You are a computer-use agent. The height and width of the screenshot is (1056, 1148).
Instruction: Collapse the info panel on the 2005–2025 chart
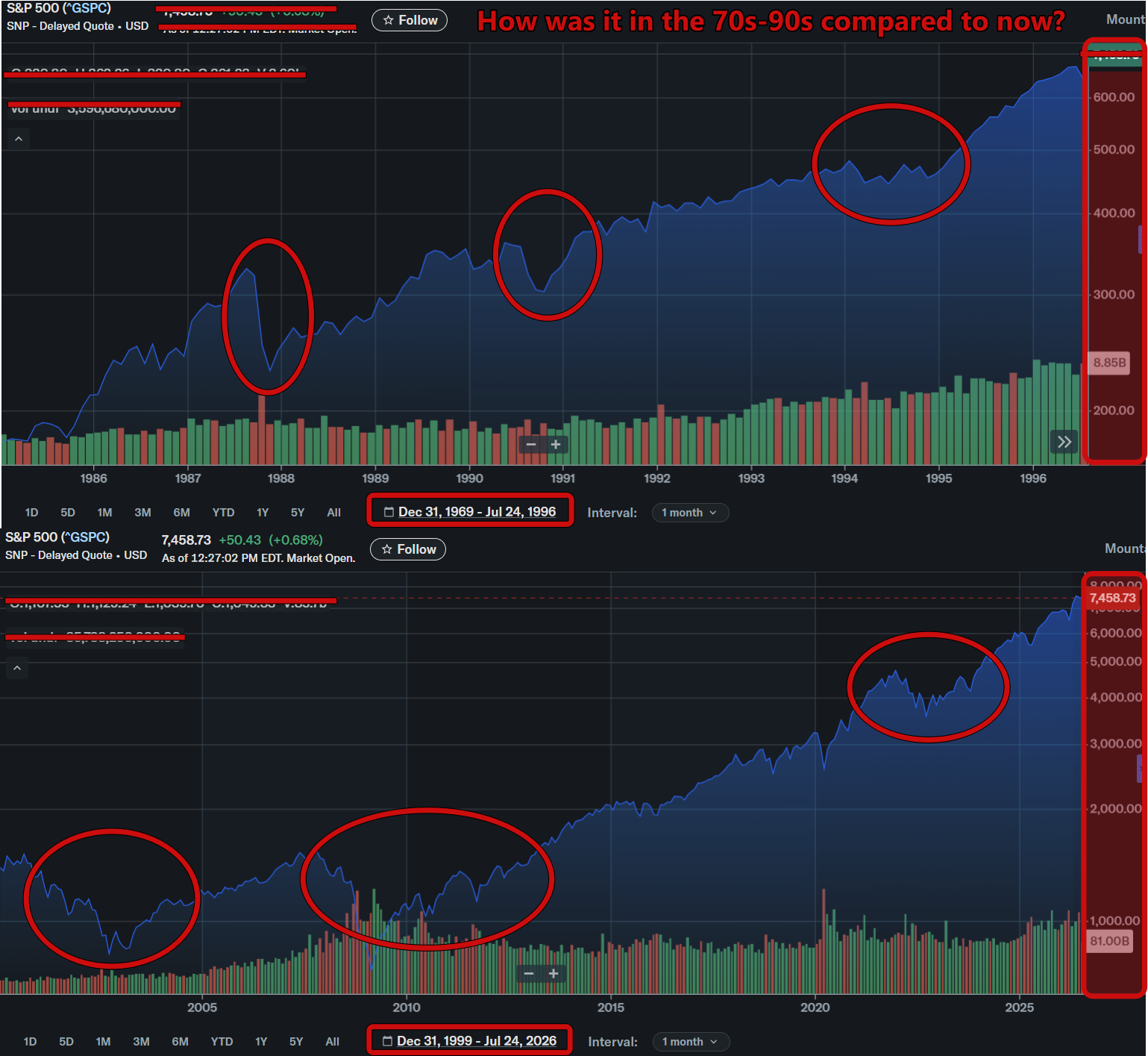click(x=17, y=668)
